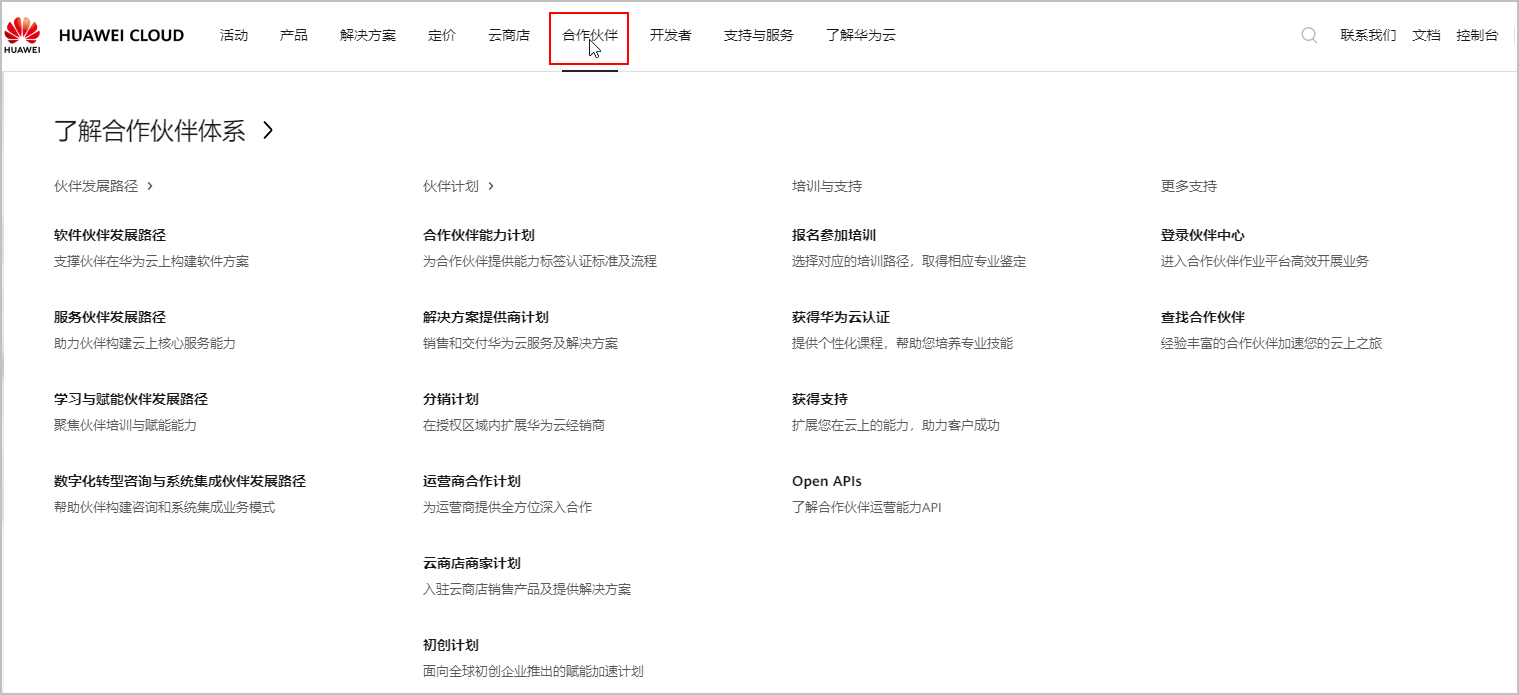Click text 聚焦伙伴培训与赋能能力
This screenshot has height=695, width=1519.
(x=125, y=425)
